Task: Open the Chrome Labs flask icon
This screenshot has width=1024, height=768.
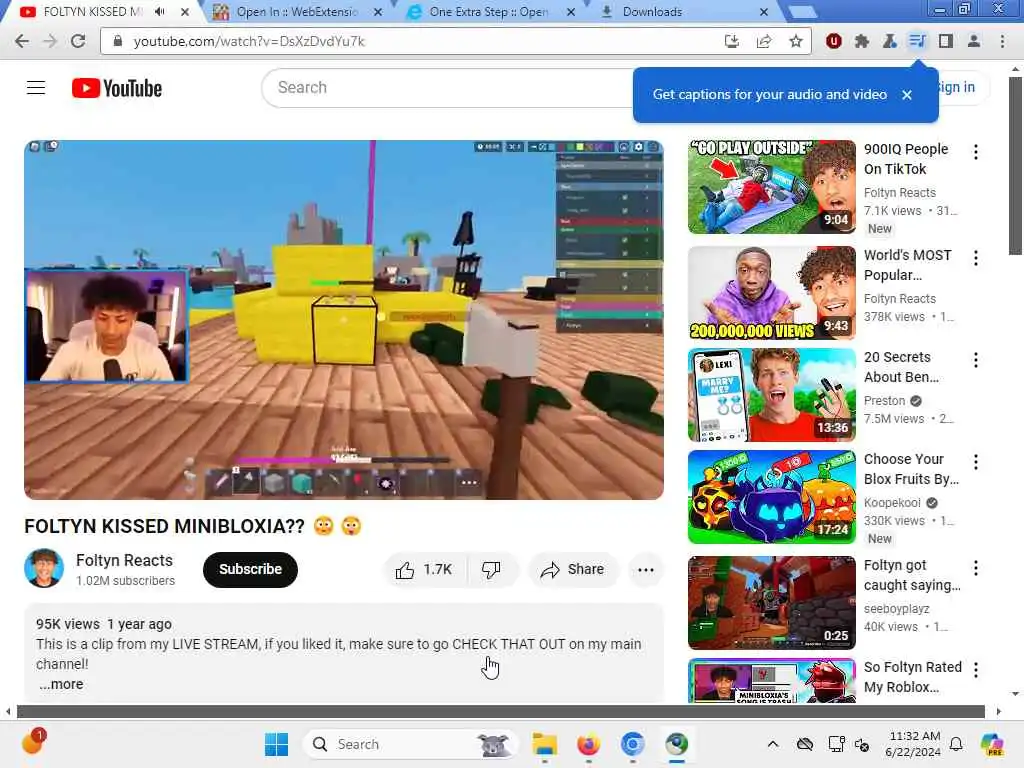Action: 889,41
